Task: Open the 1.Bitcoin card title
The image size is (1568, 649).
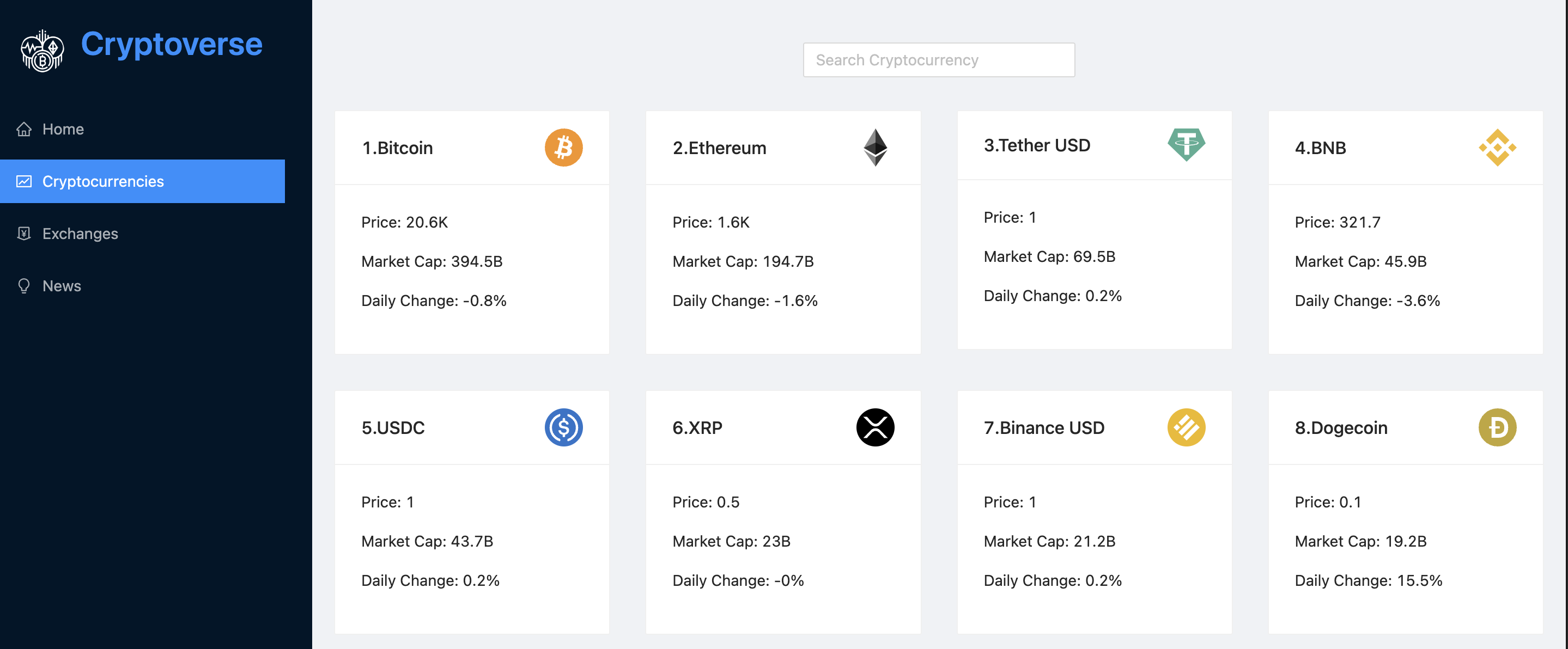Action: [398, 148]
